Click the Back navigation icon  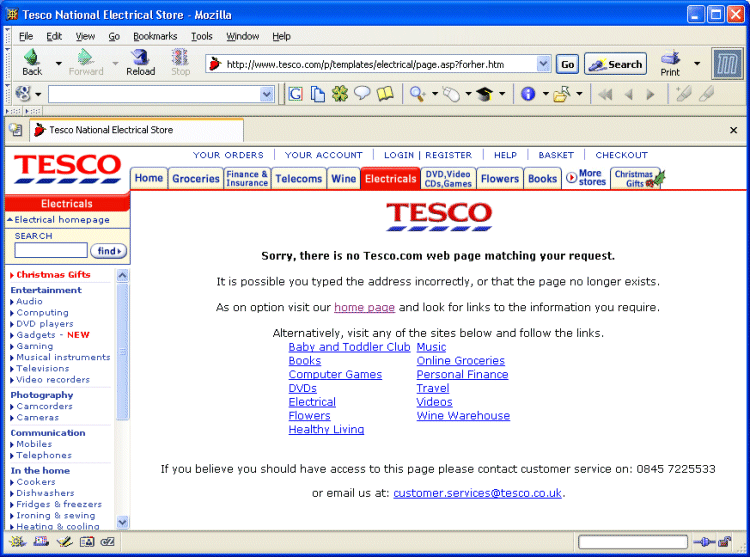32,57
